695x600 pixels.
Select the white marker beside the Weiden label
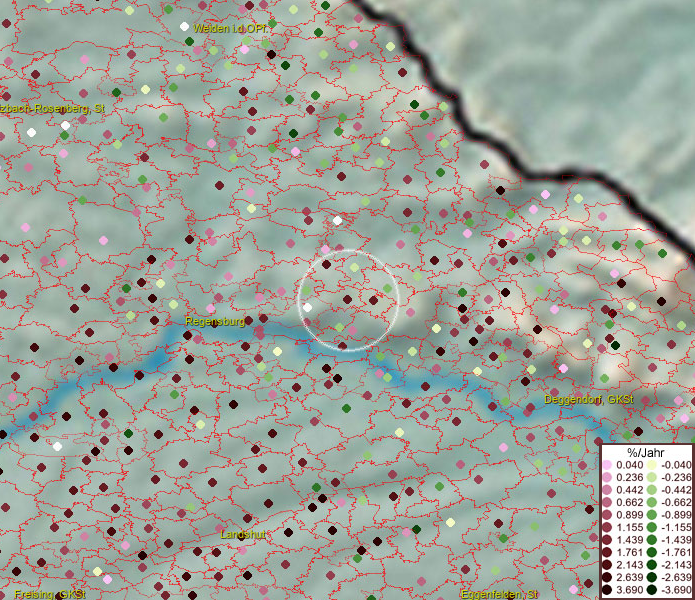[184, 27]
